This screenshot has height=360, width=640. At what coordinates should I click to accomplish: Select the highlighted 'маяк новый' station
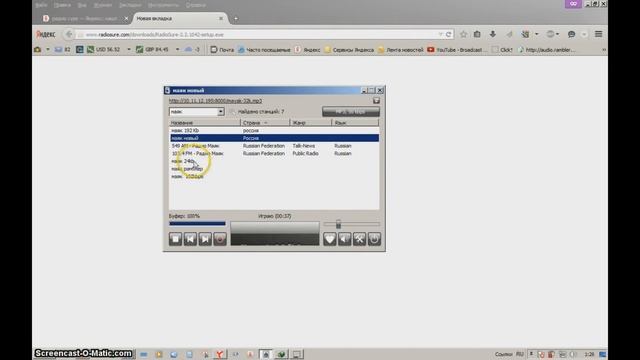click(274, 138)
